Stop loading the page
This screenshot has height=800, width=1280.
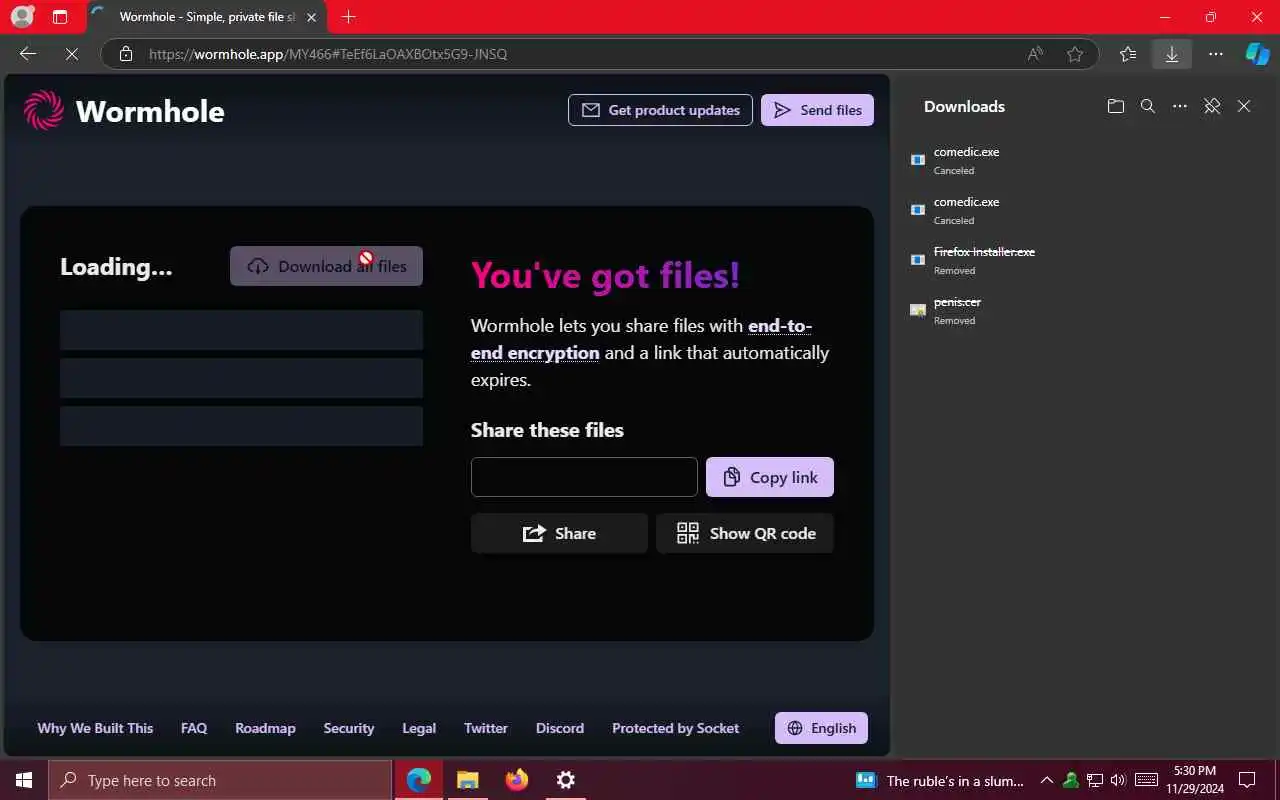click(x=72, y=54)
